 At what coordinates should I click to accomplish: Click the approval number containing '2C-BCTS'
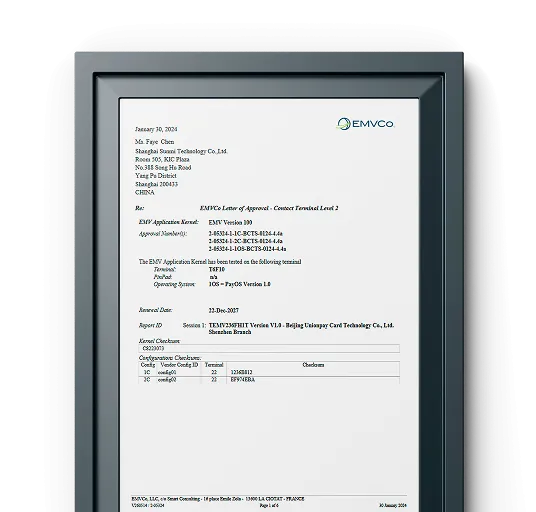[x=245, y=241]
